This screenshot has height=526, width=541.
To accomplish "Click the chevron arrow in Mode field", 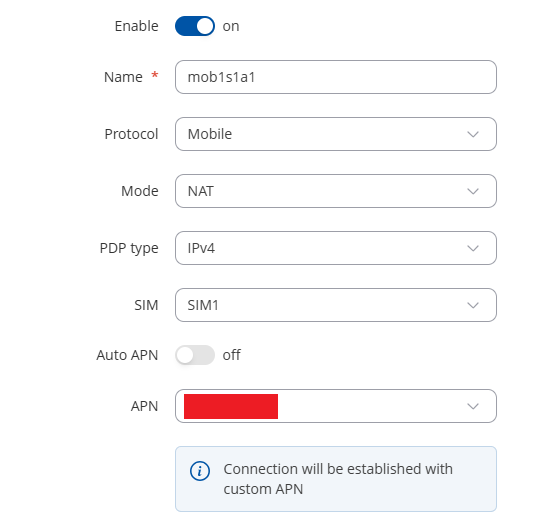I will pyautogui.click(x=473, y=191).
